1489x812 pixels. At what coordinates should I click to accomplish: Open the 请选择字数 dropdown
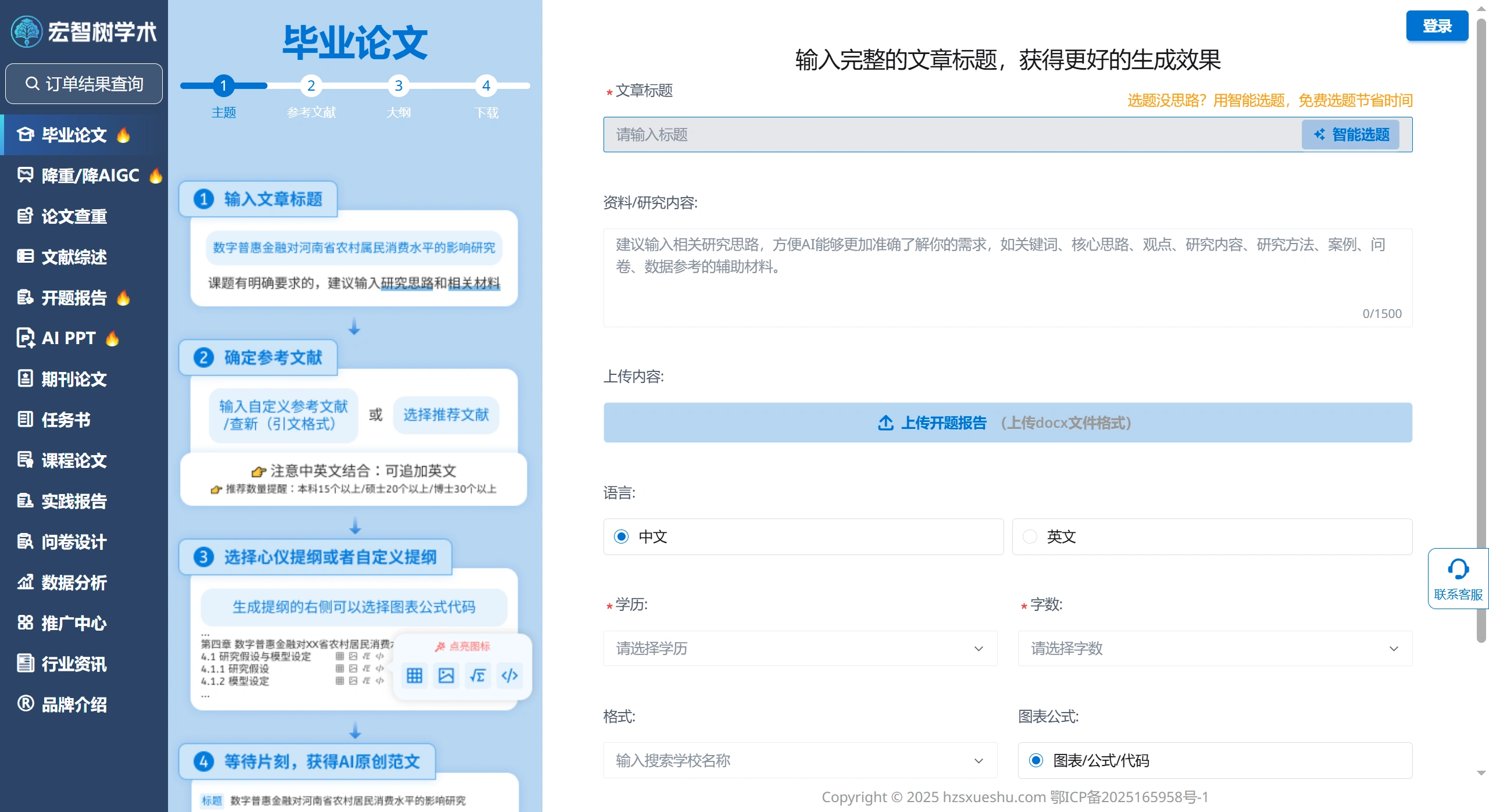1214,648
